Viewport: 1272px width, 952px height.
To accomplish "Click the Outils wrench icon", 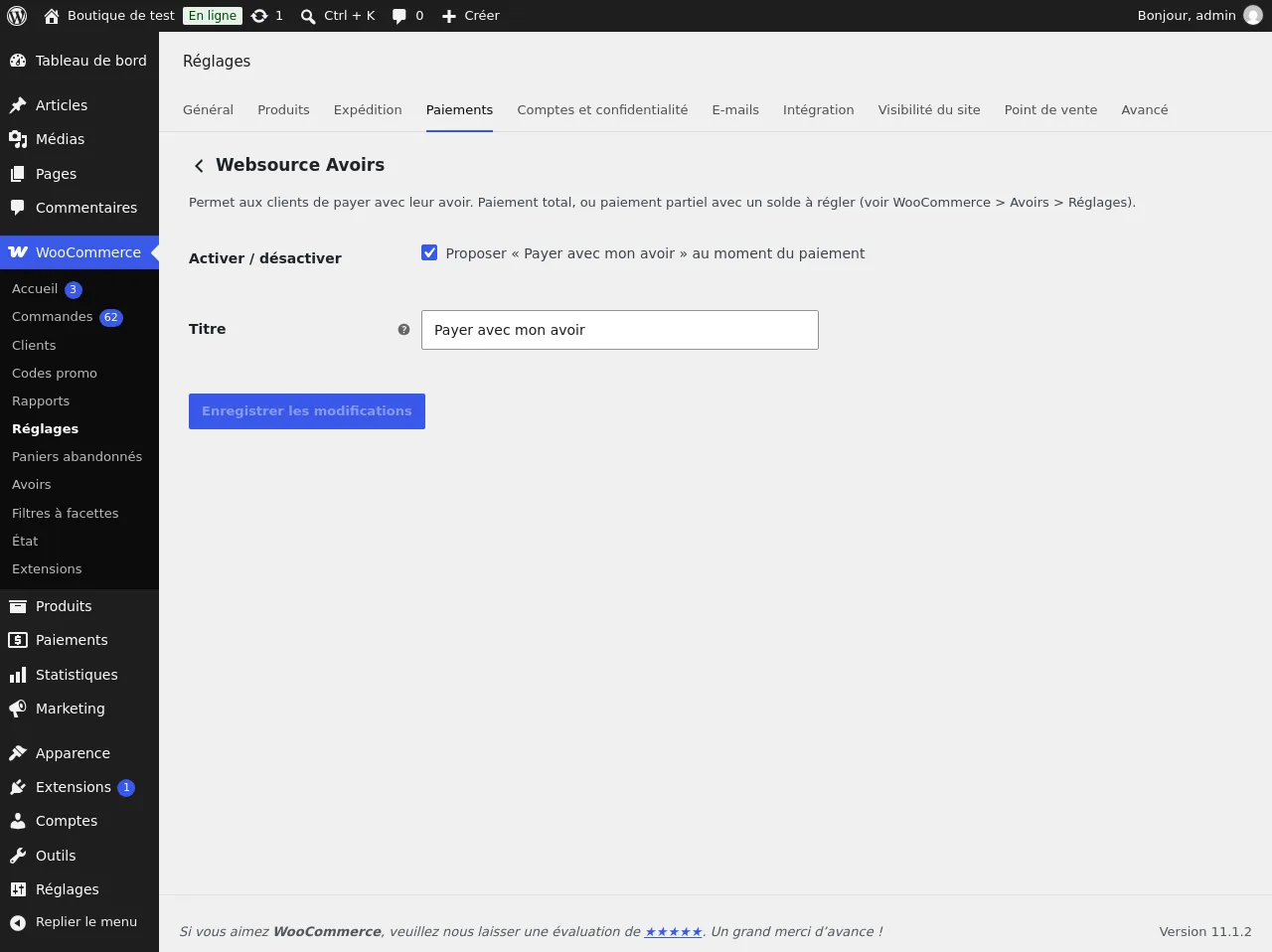I will point(18,856).
